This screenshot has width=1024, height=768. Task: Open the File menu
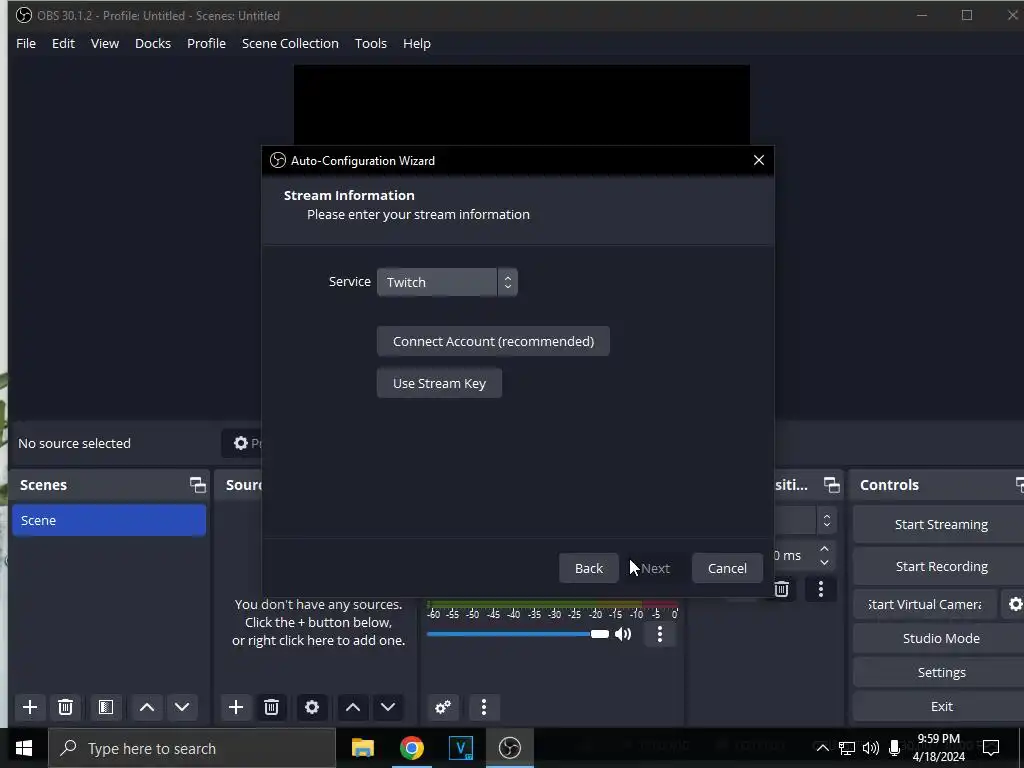[x=26, y=43]
